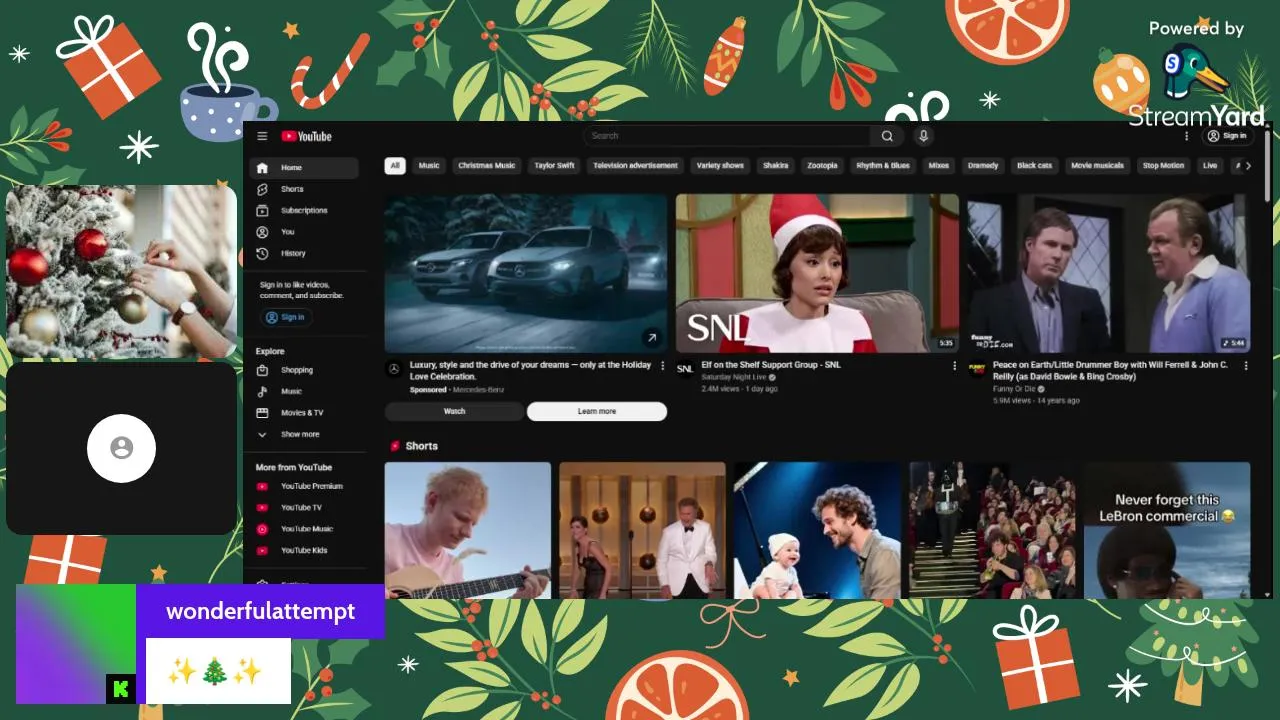
Task: Activate voice search microphone icon
Action: (923, 136)
